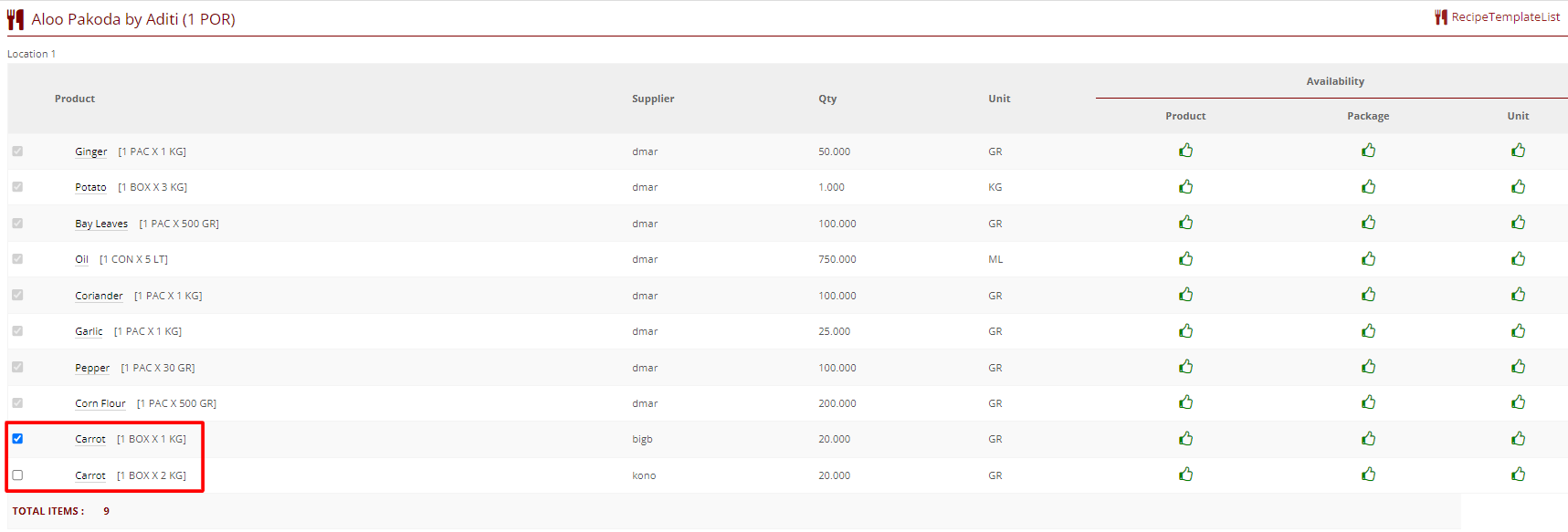Check the Carrot 2 KG box checkbox
This screenshot has width=1568, height=532.
[x=17, y=475]
